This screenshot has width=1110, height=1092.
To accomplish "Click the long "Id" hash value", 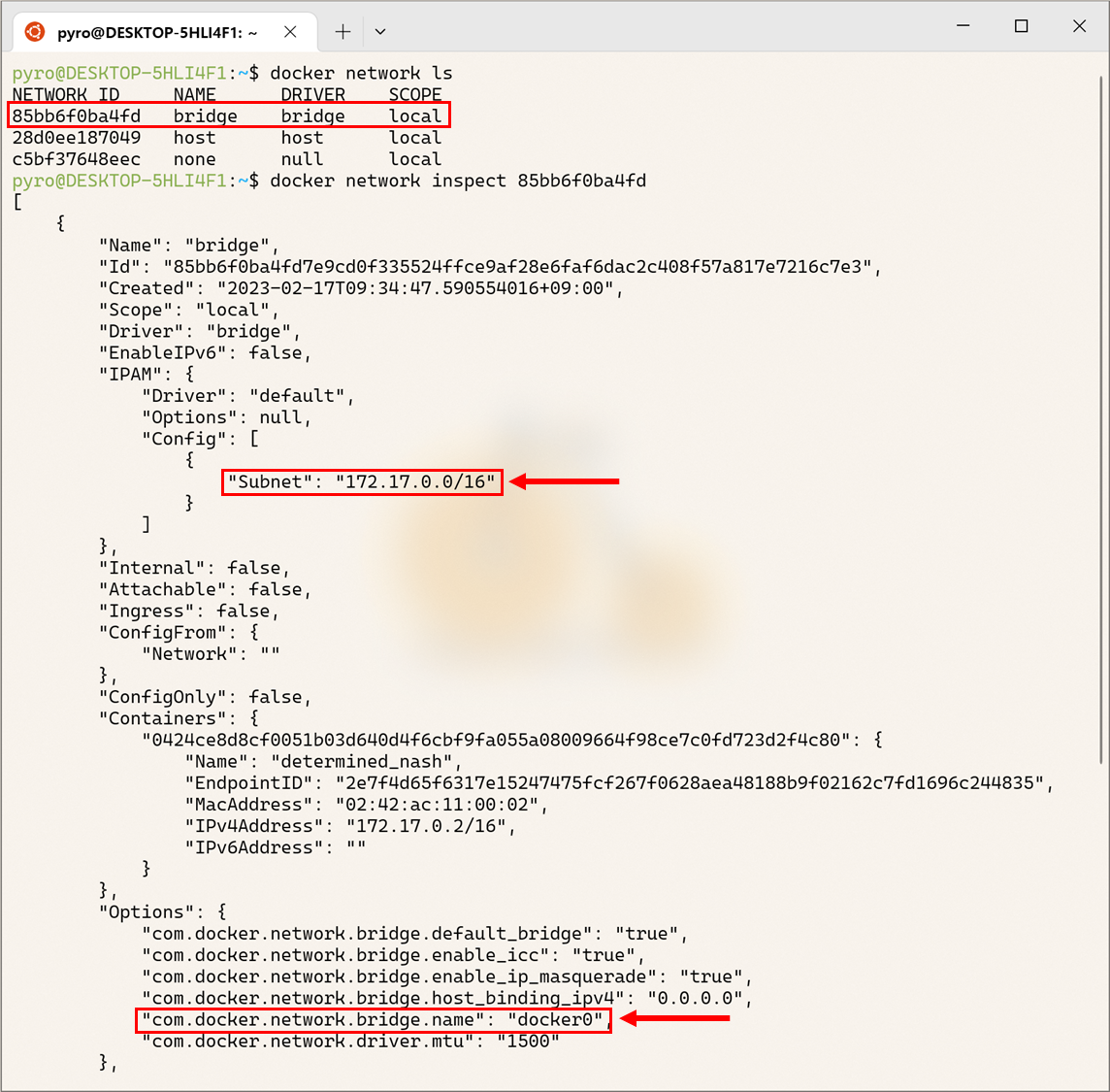I will tap(518, 266).
